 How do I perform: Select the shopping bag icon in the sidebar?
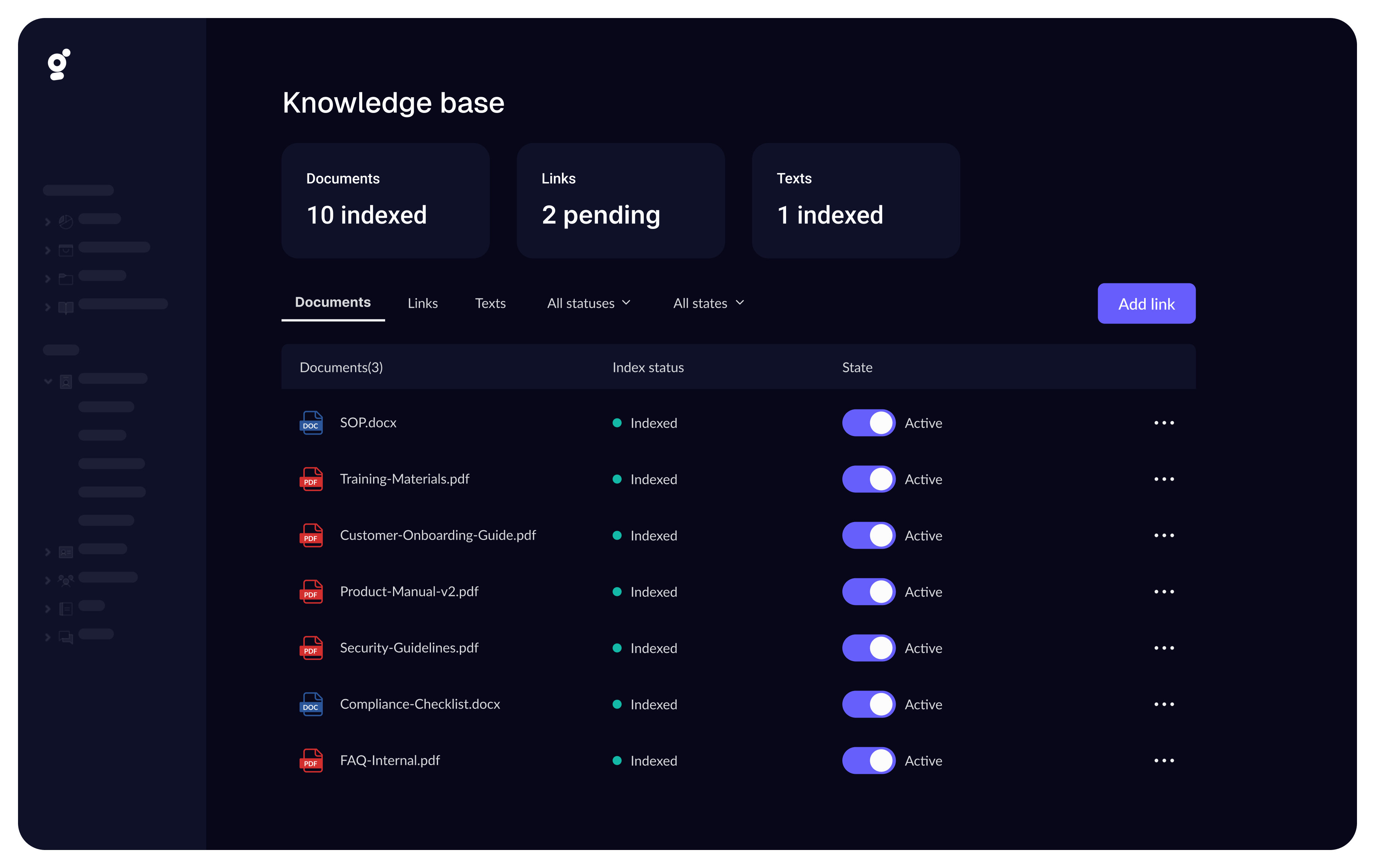coord(66,250)
